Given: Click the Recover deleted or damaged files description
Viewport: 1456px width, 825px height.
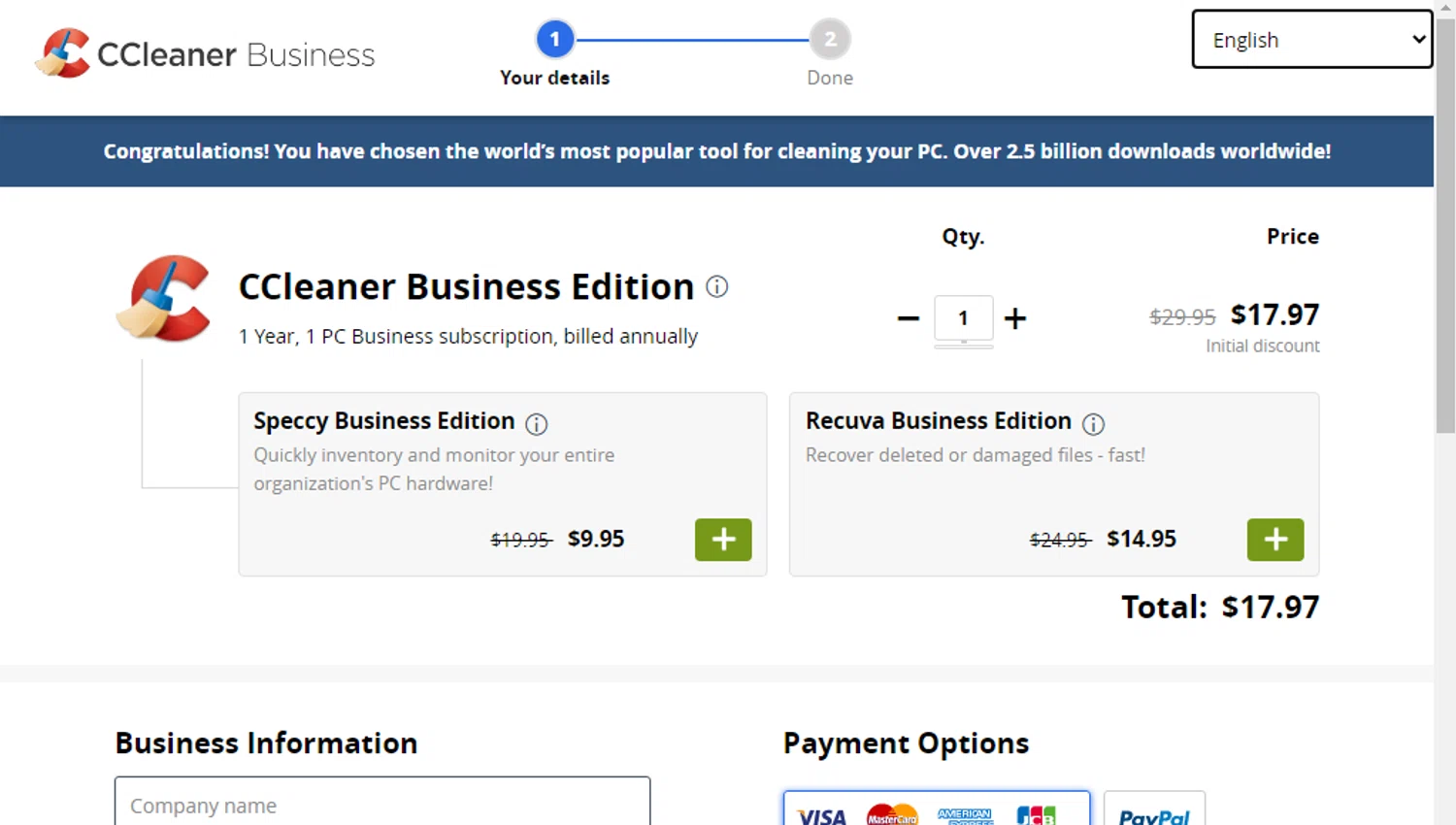Looking at the screenshot, I should pyautogui.click(x=976, y=455).
